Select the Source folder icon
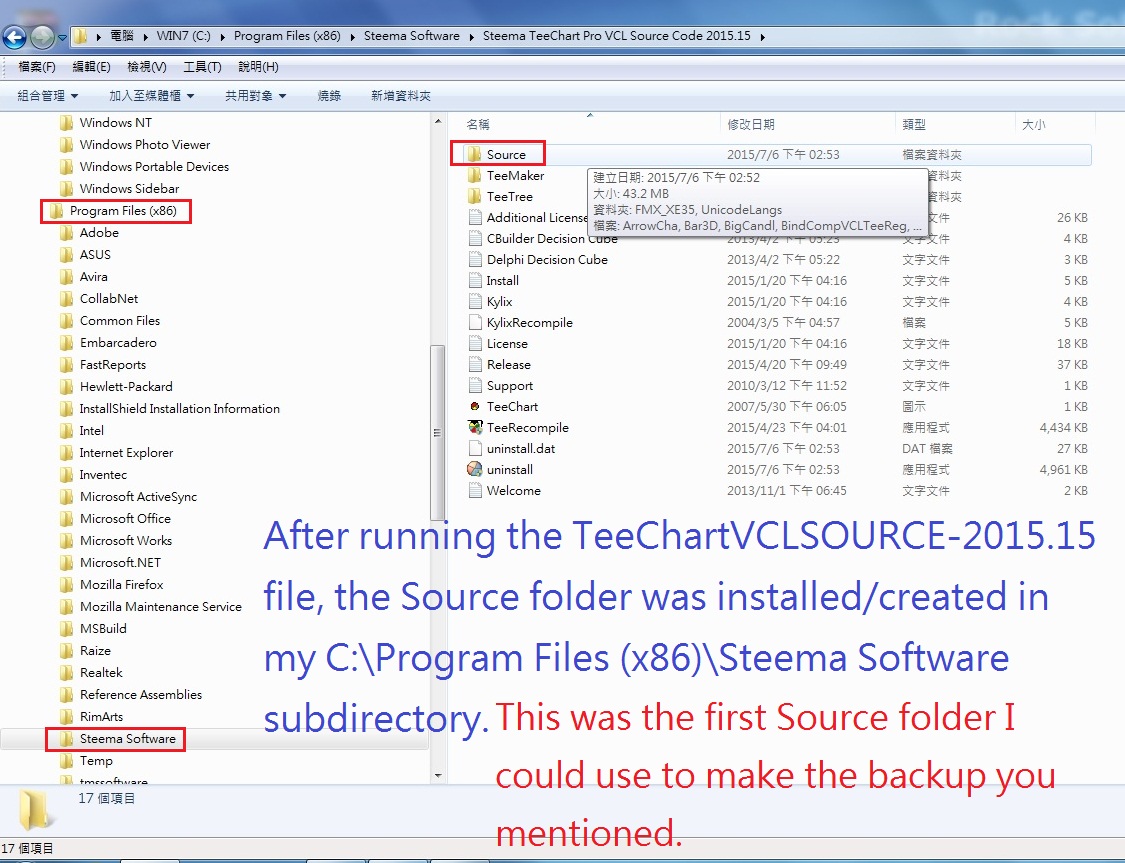1125x863 pixels. (x=474, y=154)
